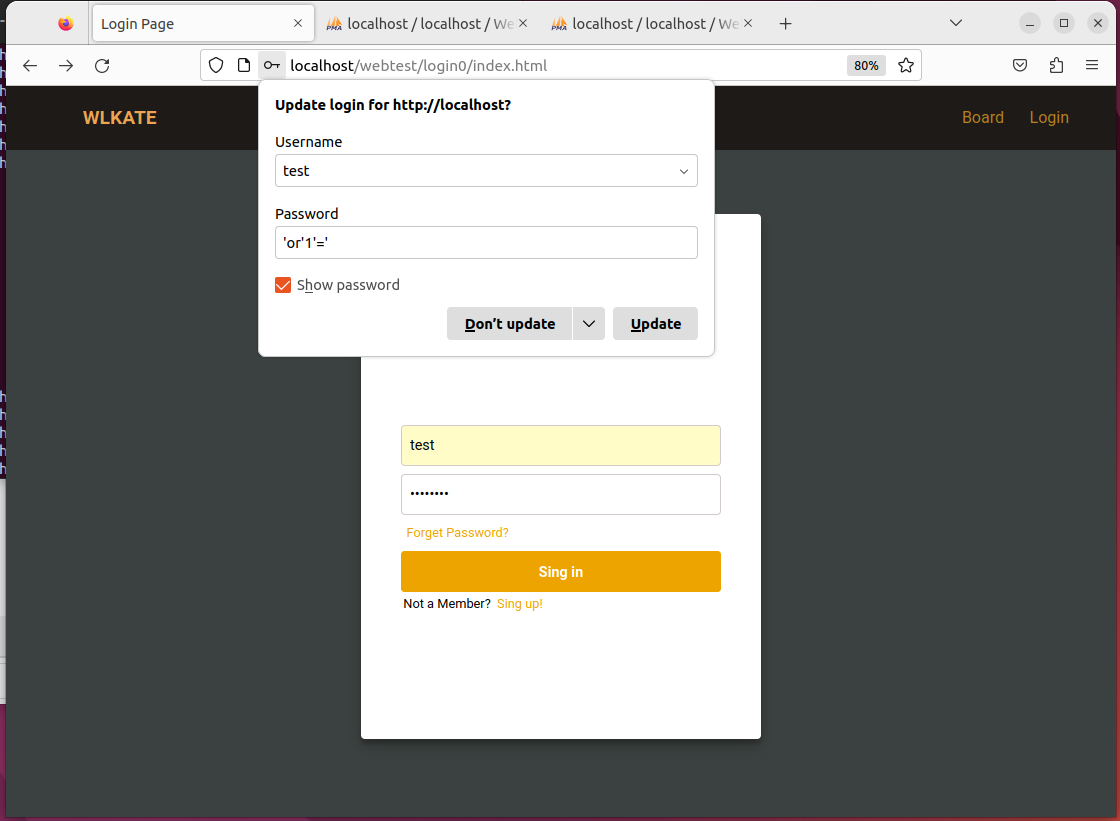This screenshot has height=821, width=1120.
Task: Open the Board nav link
Action: tap(982, 117)
